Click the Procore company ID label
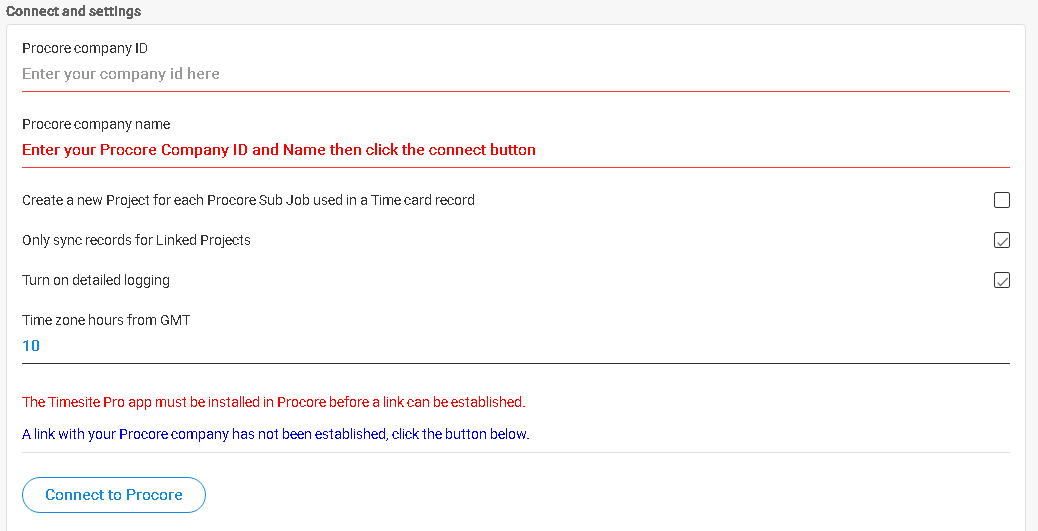 tap(85, 48)
